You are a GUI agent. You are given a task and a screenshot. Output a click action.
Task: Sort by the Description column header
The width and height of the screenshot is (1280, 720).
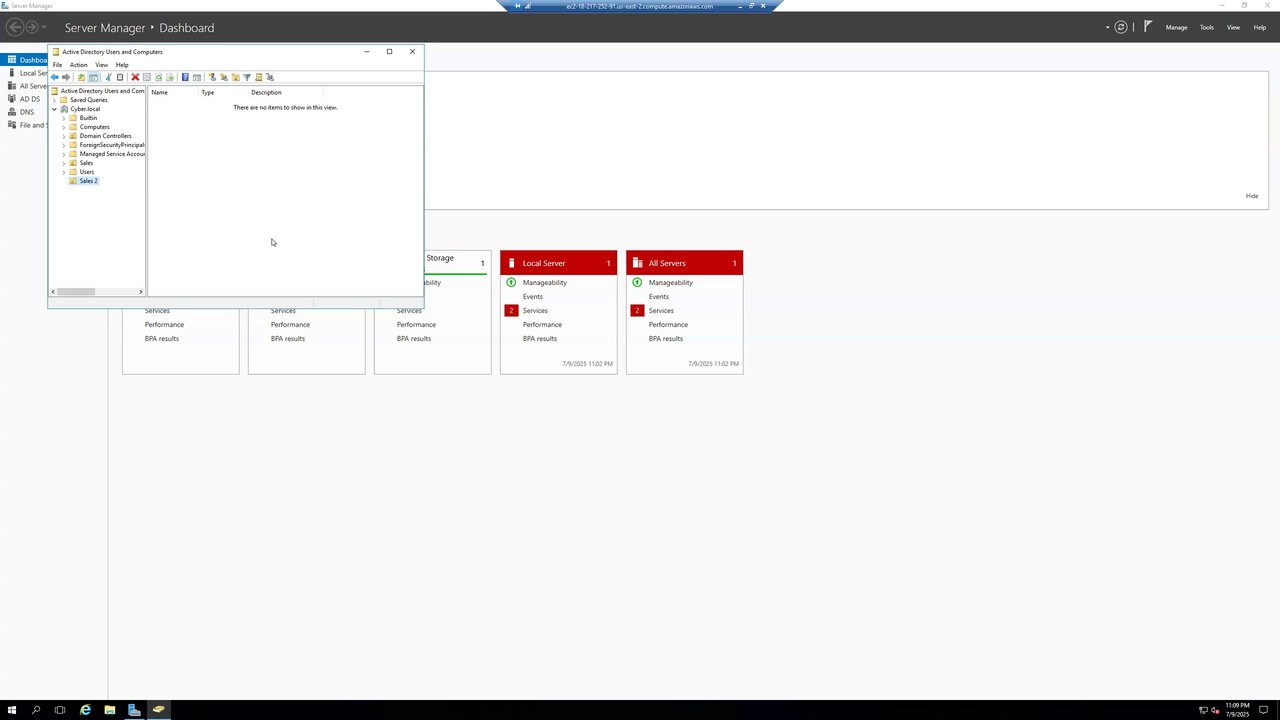[285, 92]
